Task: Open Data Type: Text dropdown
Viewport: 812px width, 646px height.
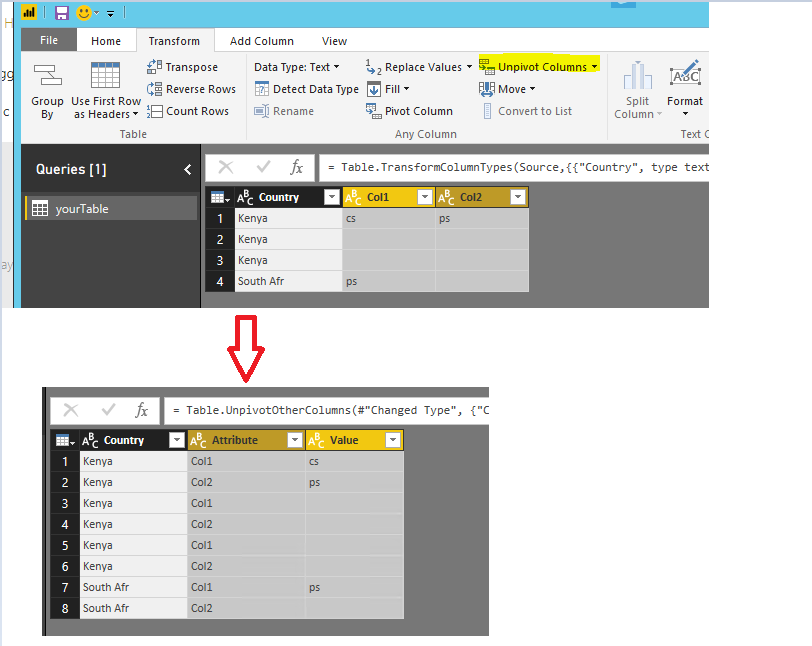Action: pyautogui.click(x=297, y=67)
